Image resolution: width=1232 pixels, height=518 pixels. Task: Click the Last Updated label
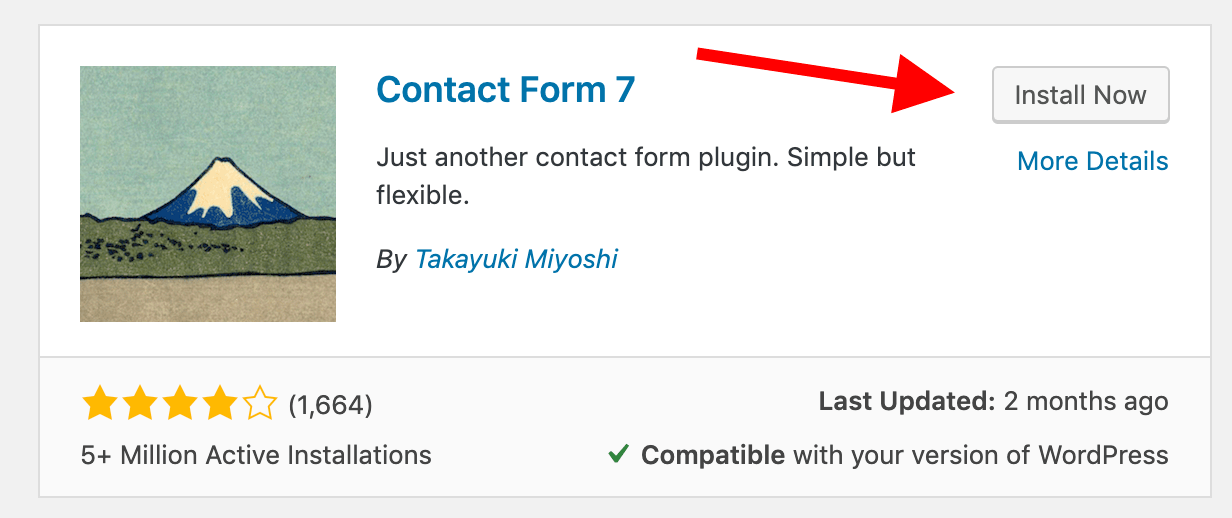point(907,402)
